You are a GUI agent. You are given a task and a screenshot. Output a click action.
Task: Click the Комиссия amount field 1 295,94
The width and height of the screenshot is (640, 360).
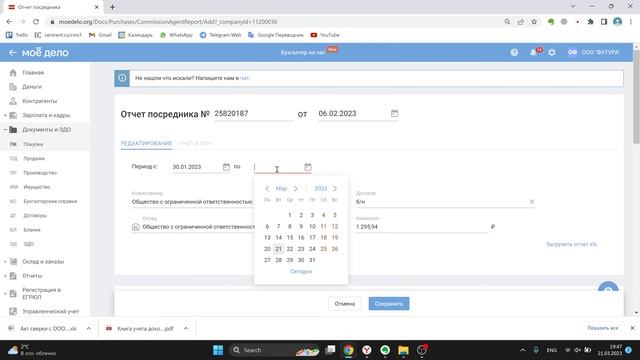click(x=422, y=227)
